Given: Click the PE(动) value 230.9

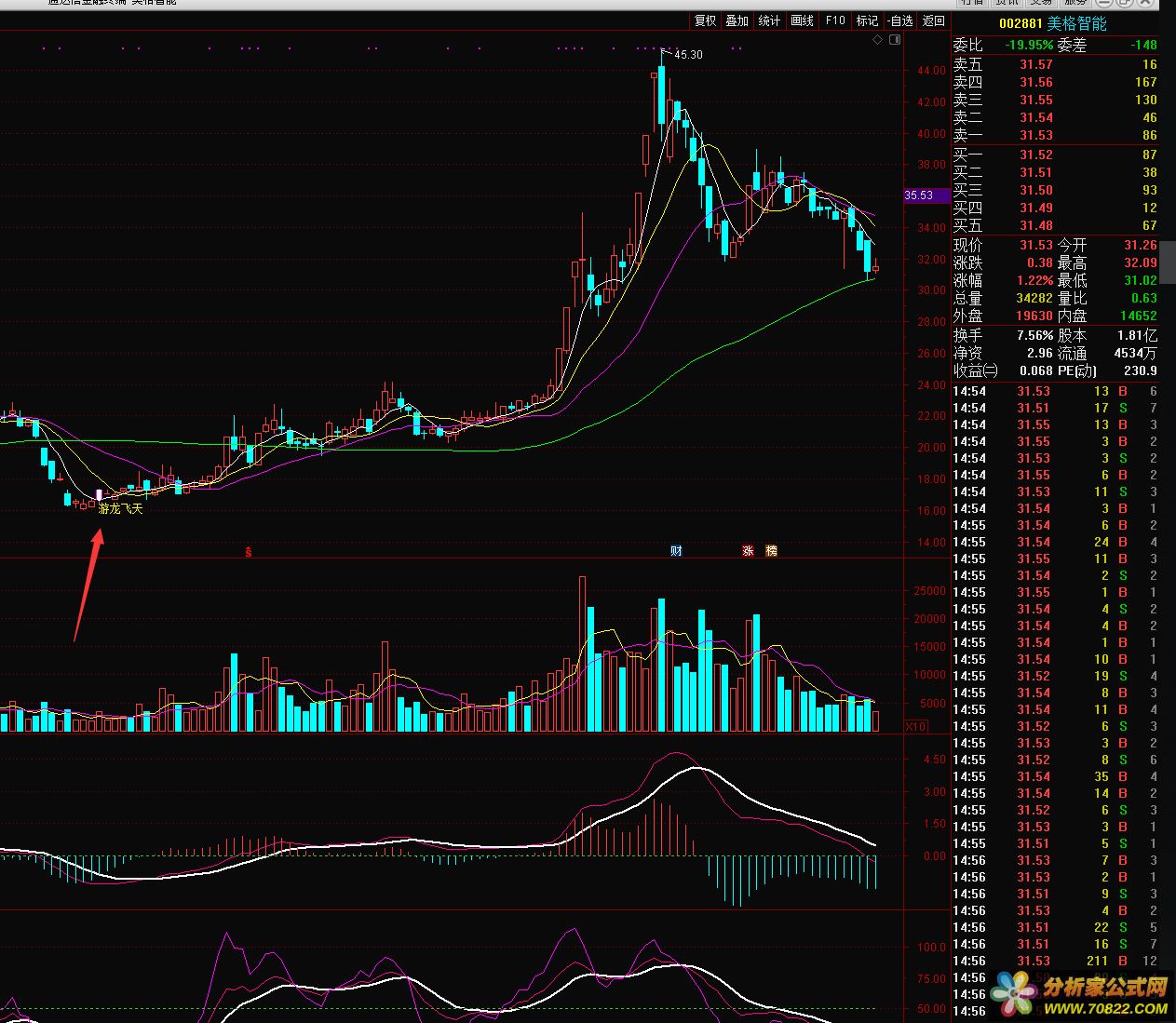Looking at the screenshot, I should click(x=1142, y=370).
